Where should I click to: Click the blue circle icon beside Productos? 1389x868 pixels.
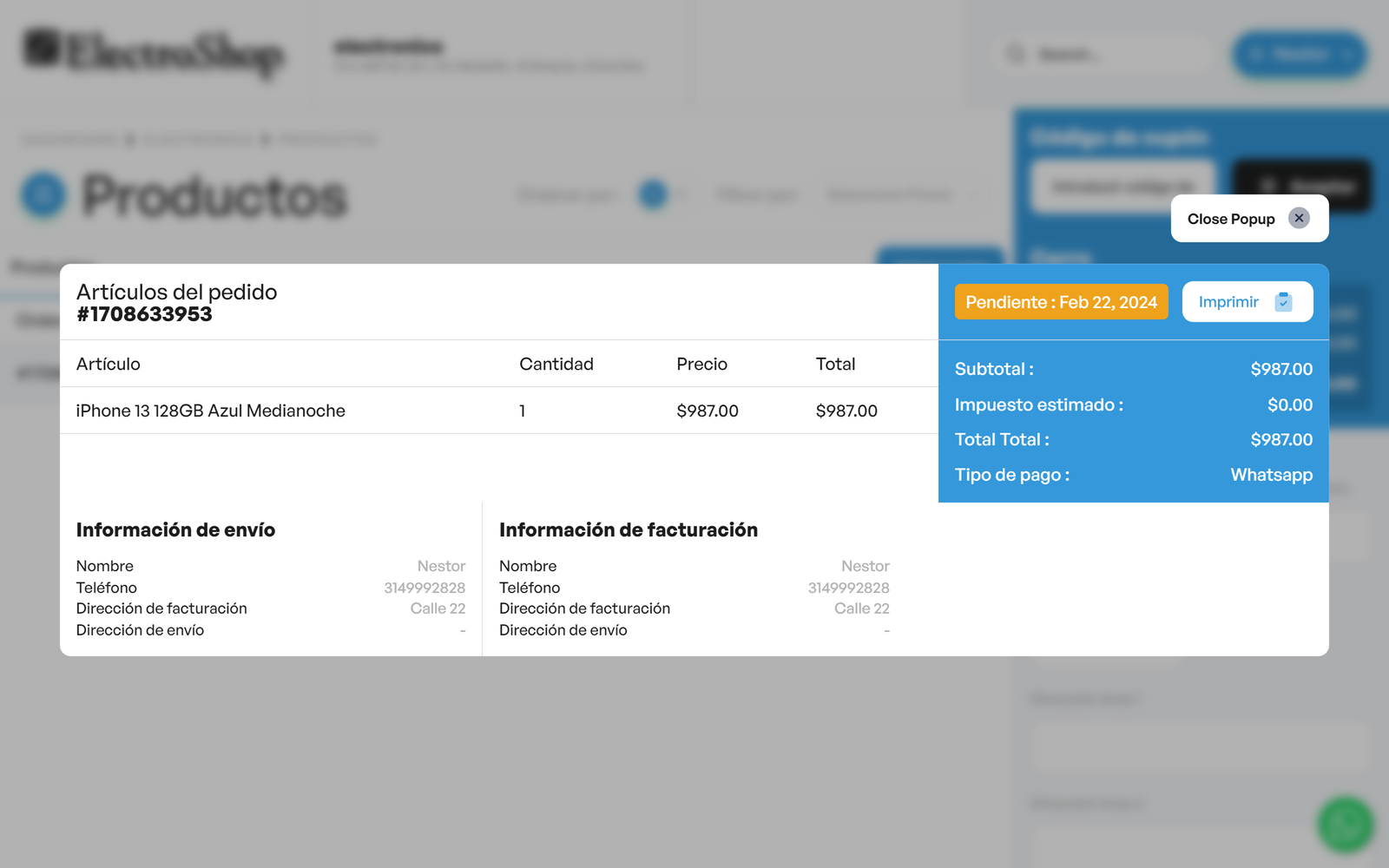pos(43,195)
